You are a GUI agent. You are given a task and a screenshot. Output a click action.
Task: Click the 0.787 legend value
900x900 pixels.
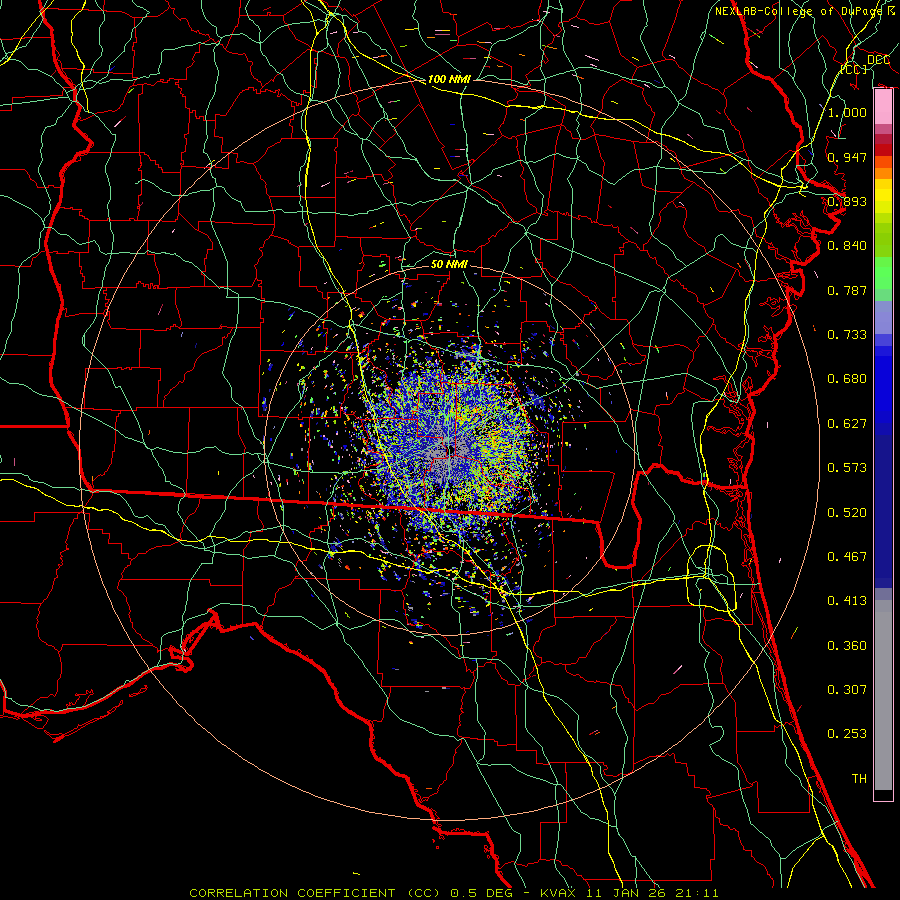click(x=847, y=290)
